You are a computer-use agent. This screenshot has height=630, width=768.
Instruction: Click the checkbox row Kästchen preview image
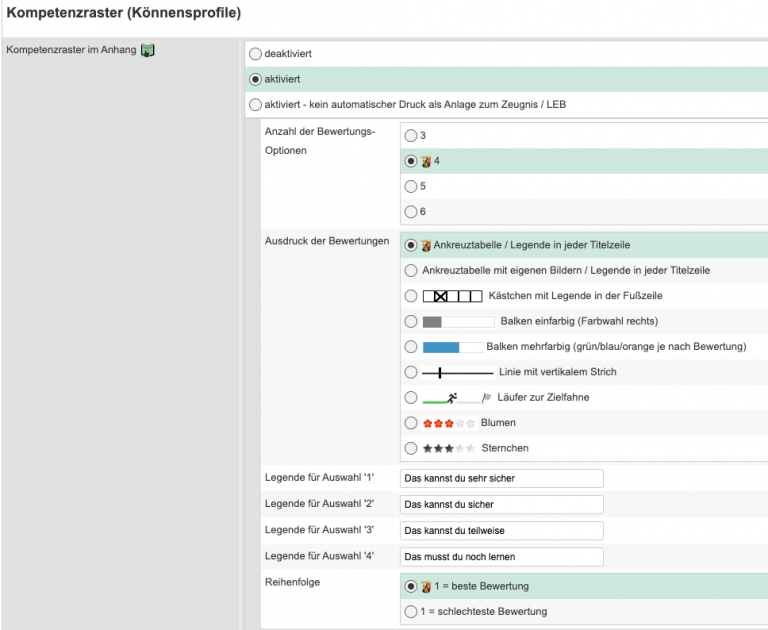(x=453, y=296)
